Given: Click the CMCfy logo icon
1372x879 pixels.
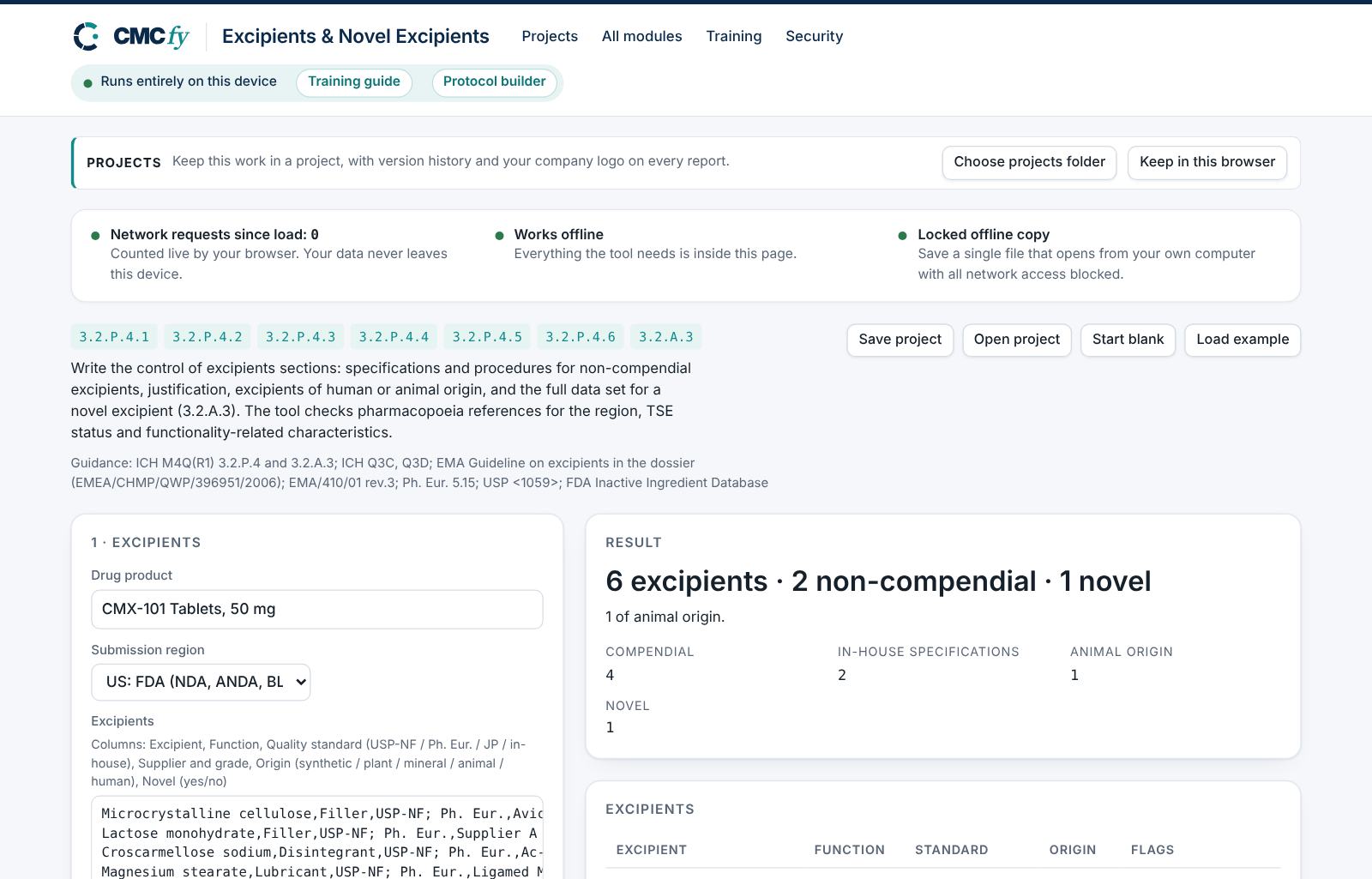Looking at the screenshot, I should [x=86, y=36].
